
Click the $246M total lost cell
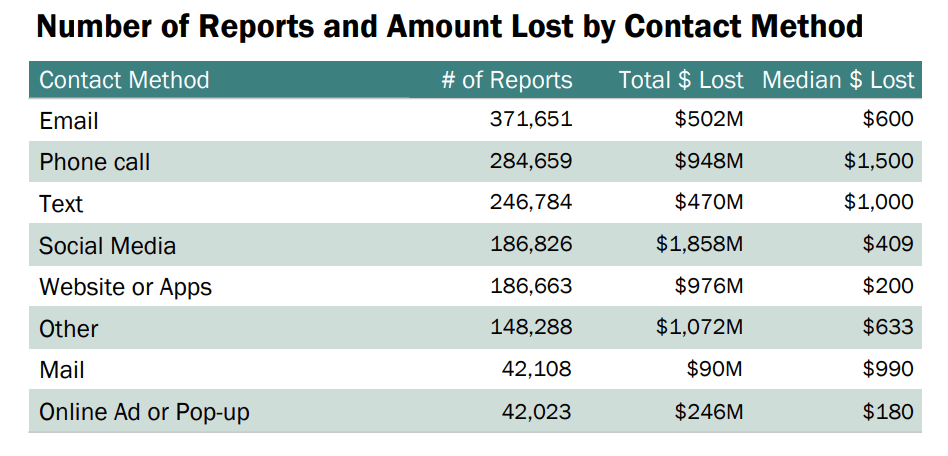pyautogui.click(x=709, y=411)
